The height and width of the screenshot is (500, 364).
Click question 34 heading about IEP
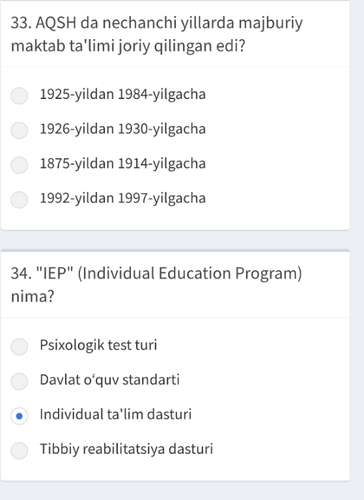tap(156, 285)
